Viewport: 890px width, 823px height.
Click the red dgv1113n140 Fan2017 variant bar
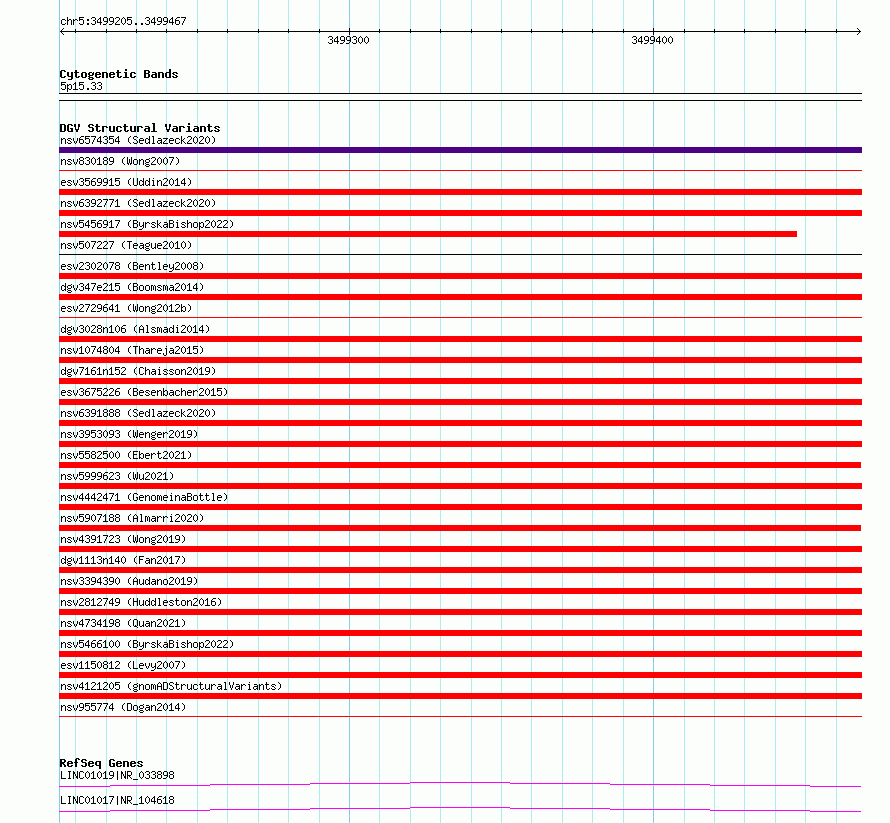coord(460,570)
